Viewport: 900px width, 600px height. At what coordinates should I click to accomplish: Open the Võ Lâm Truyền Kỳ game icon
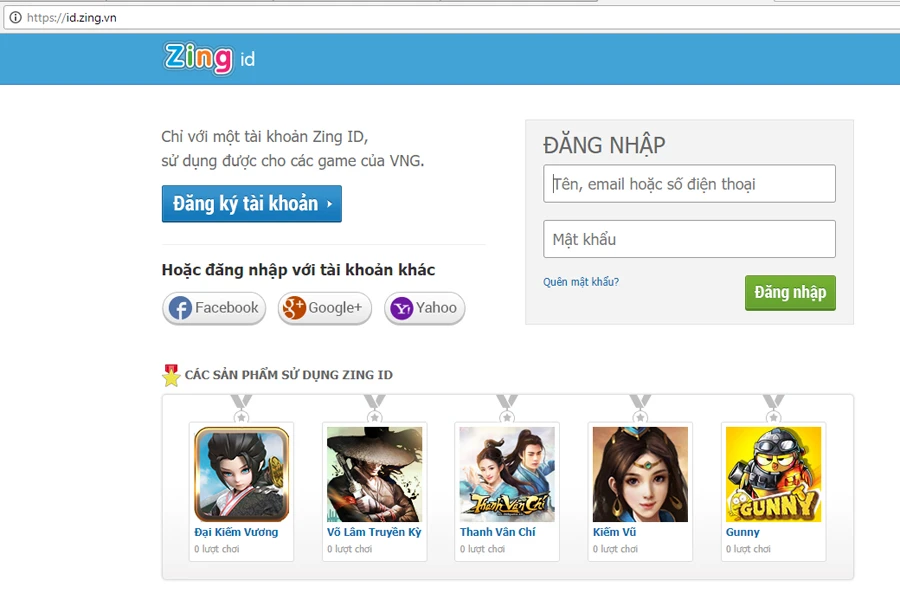pyautogui.click(x=374, y=474)
